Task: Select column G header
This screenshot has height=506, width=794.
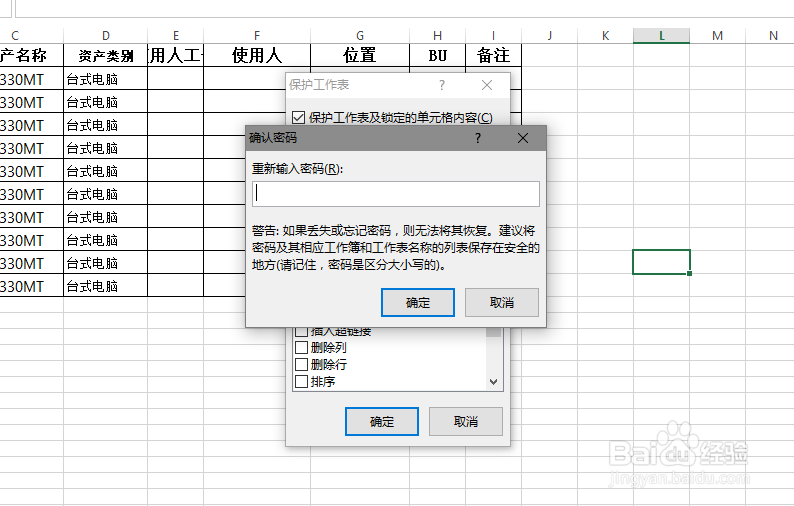Action: [360, 35]
